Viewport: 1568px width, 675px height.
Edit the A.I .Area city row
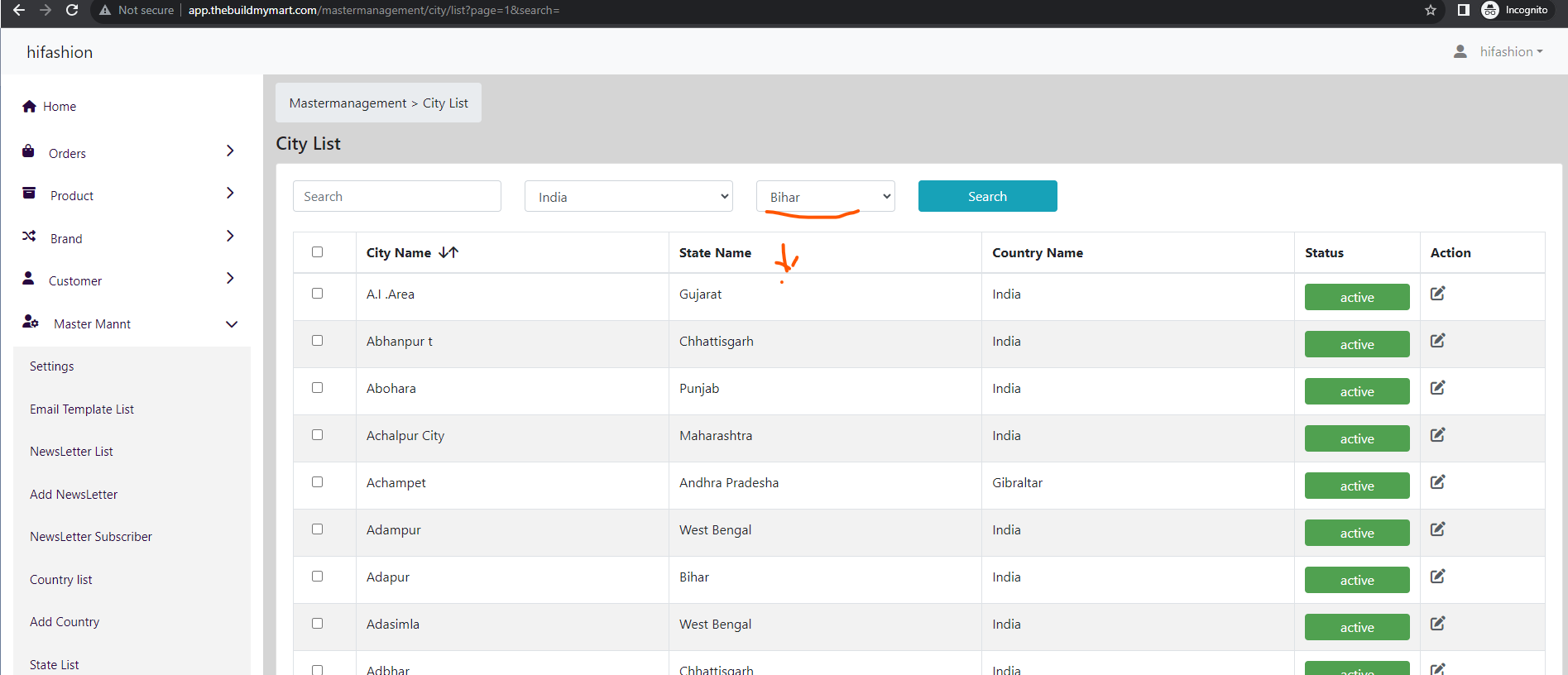tap(1438, 294)
